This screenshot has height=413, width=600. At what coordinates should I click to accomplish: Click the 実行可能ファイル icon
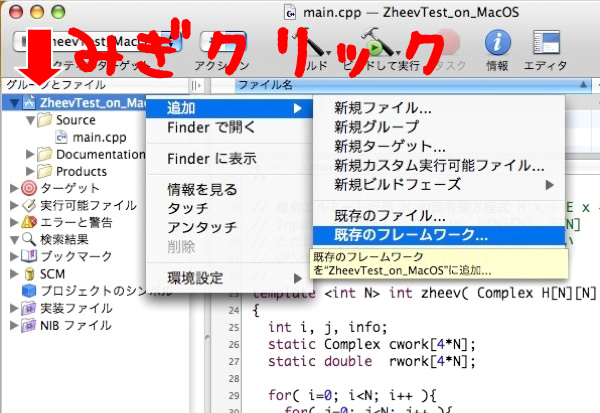29,205
